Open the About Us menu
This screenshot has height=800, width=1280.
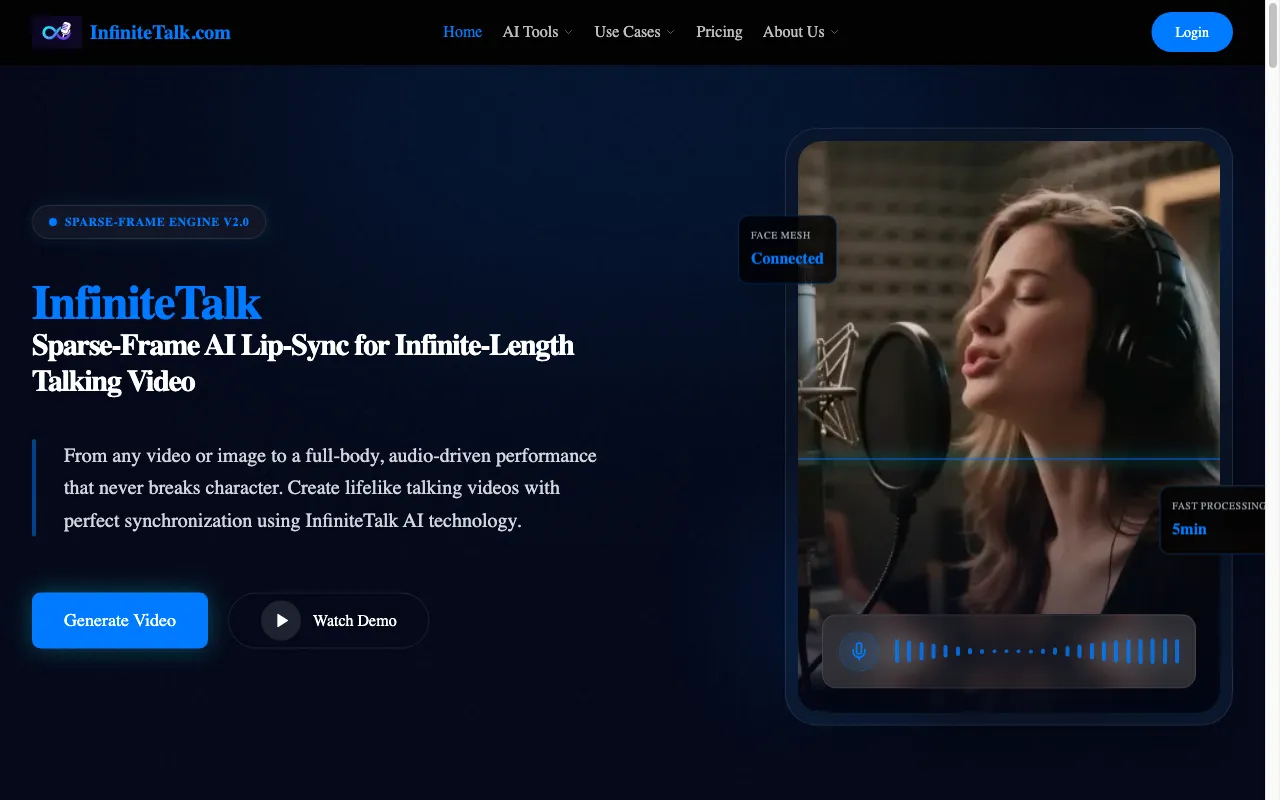click(x=793, y=32)
